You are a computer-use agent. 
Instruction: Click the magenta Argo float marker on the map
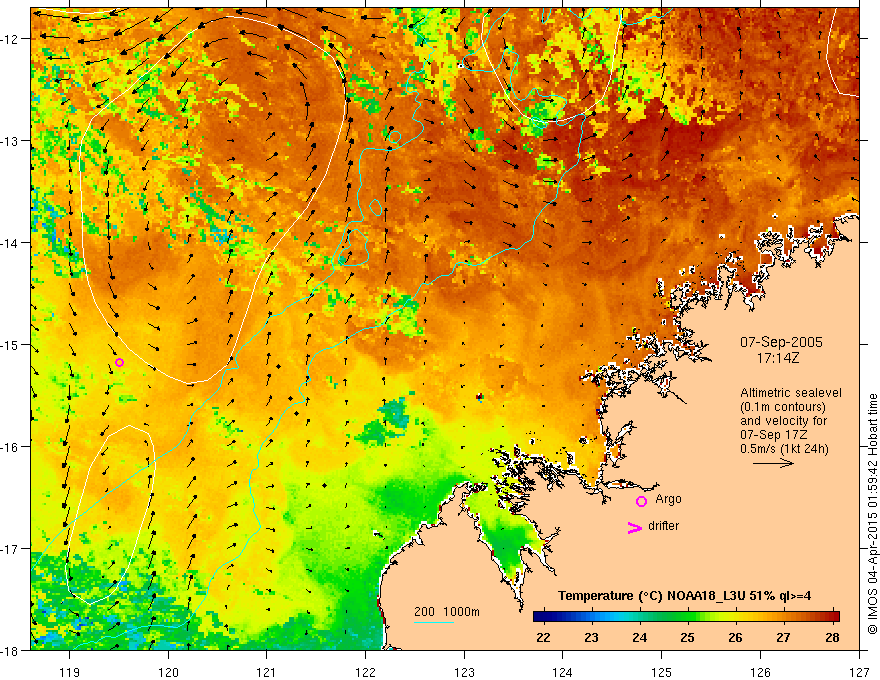point(120,362)
